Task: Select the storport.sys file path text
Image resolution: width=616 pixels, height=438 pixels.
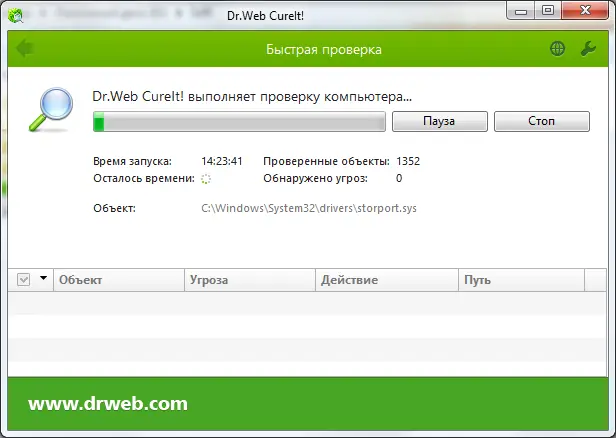Action: point(309,208)
